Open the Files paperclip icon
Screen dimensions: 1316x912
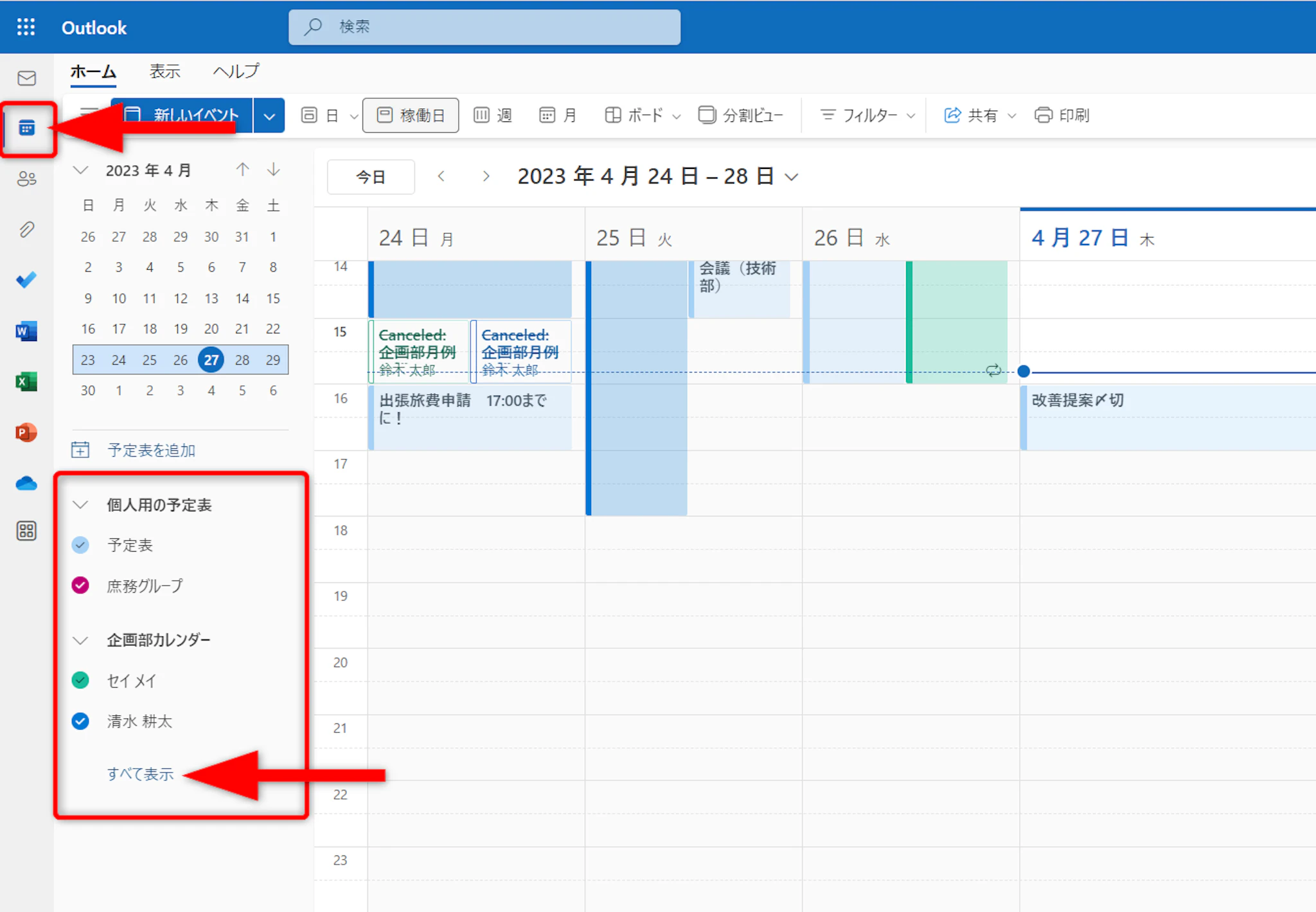click(x=26, y=229)
